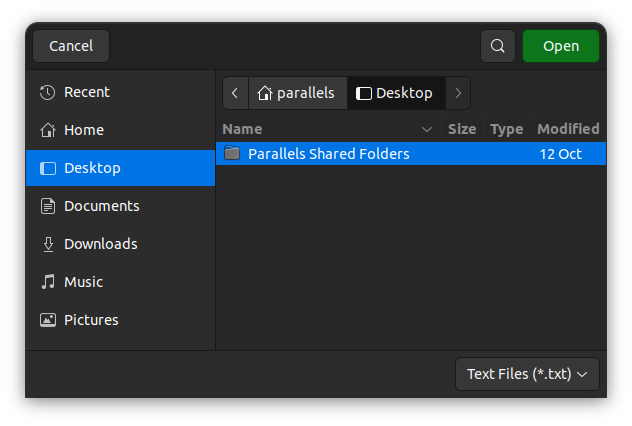This screenshot has width=632, height=426.
Task: Sort files by the Modified column
Action: [568, 129]
